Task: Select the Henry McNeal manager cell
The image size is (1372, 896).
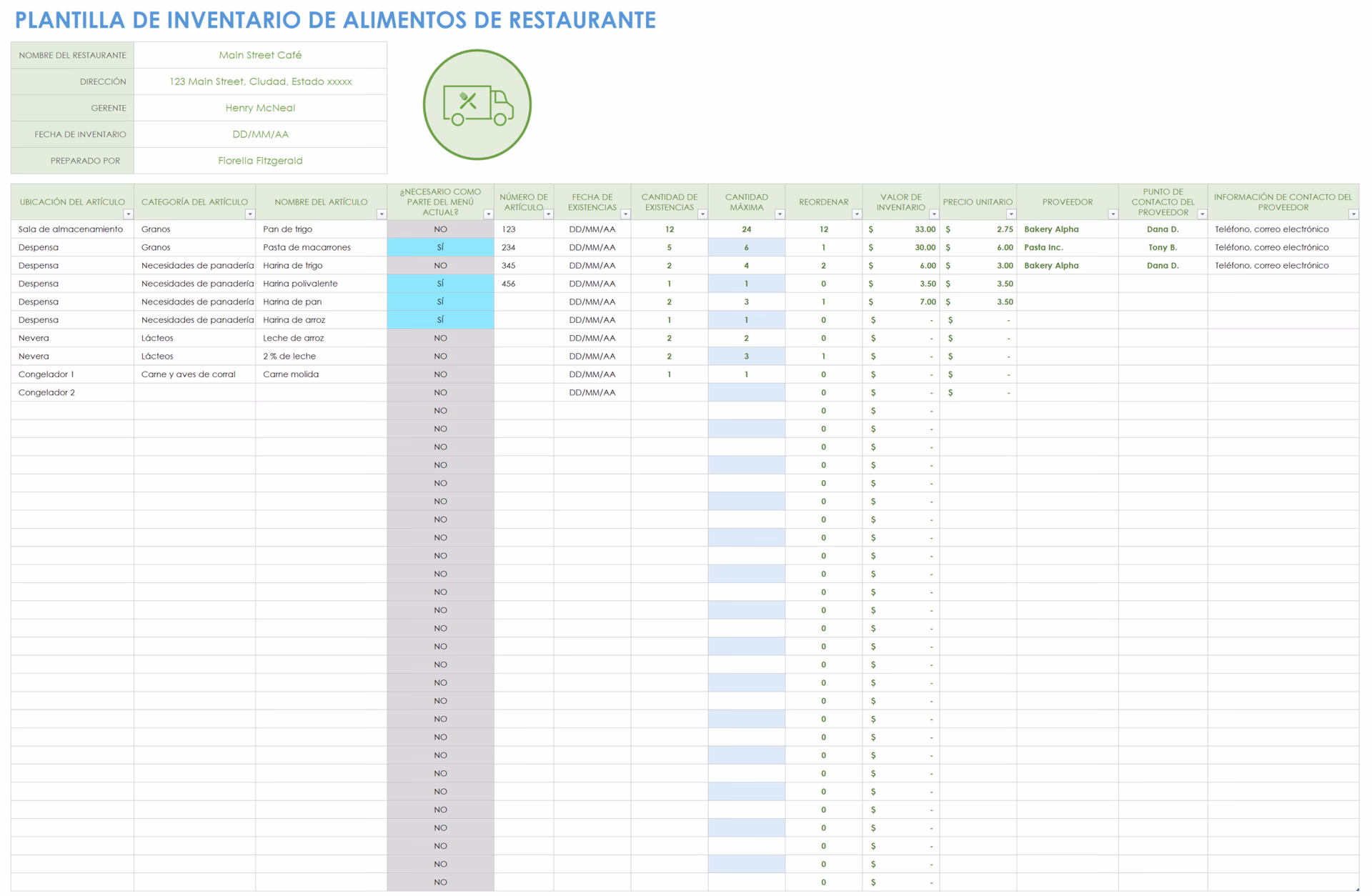Action: pos(260,108)
